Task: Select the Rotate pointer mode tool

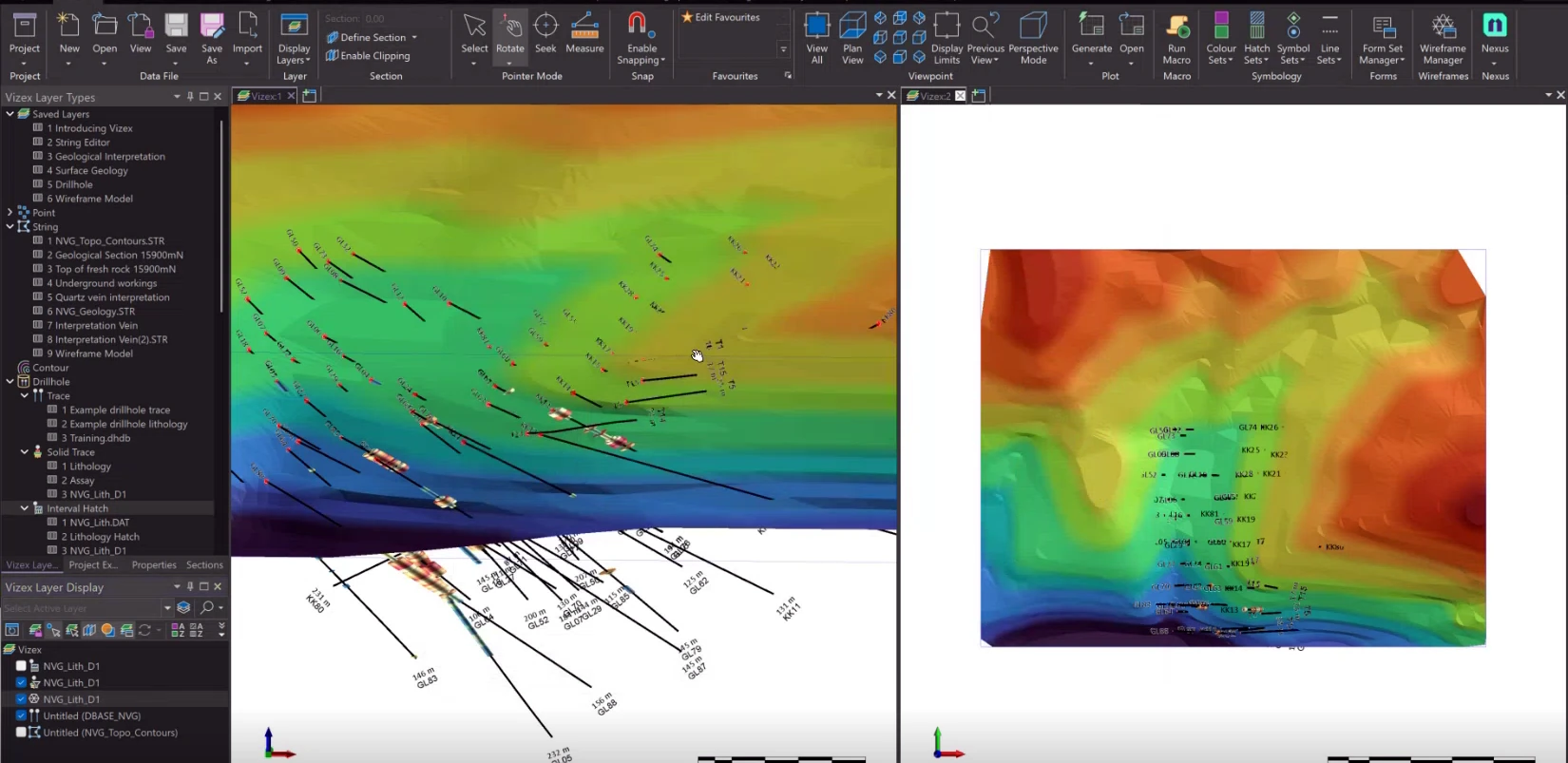Action: coord(509,33)
